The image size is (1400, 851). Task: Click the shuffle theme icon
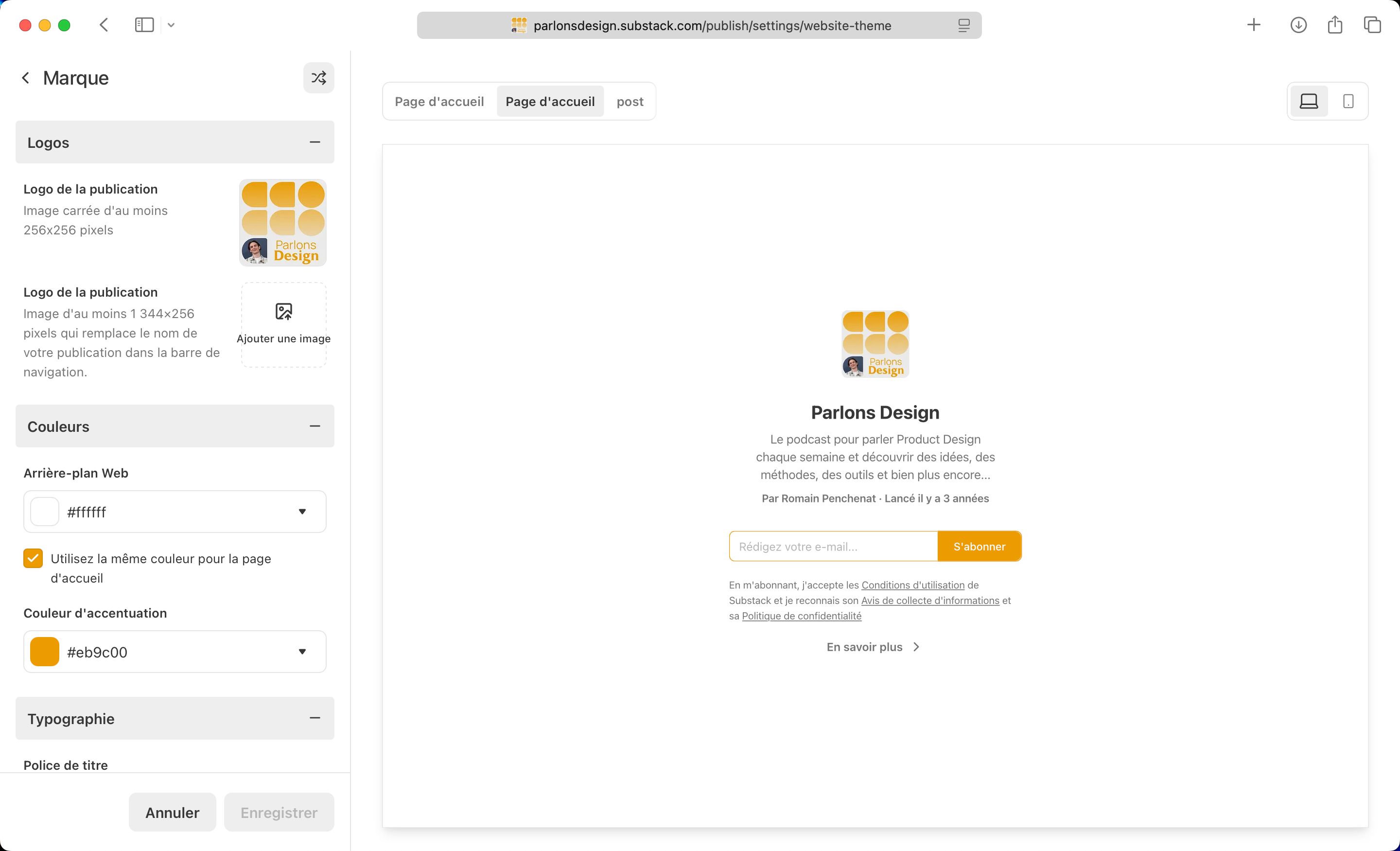tap(319, 78)
